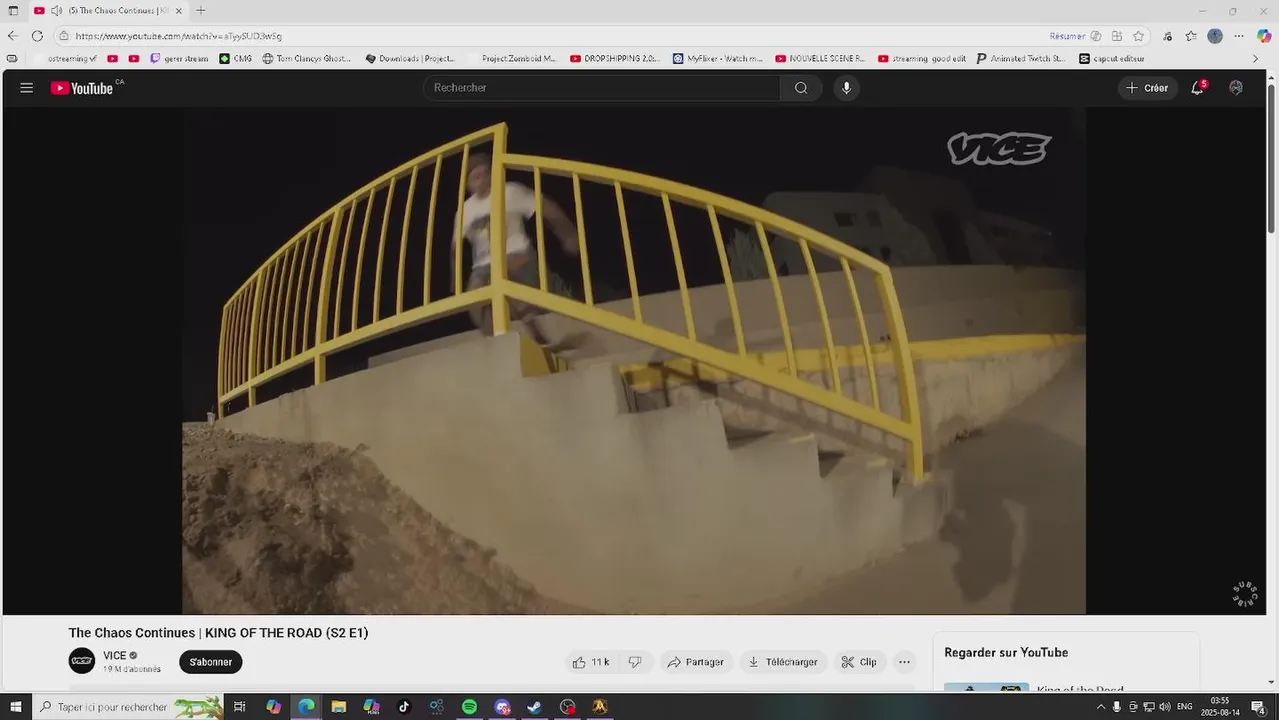
Task: Add page to favorites with star icon
Action: point(1139,36)
